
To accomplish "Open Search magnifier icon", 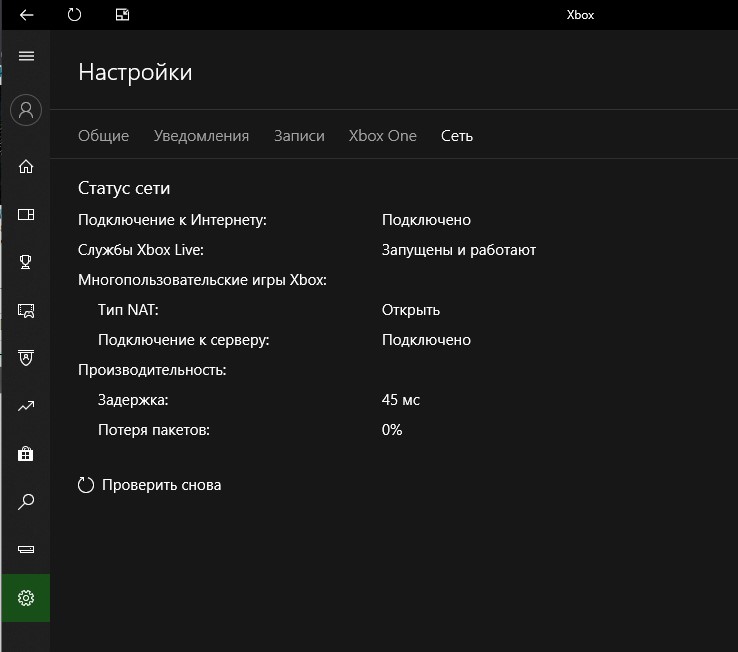I will point(26,502).
